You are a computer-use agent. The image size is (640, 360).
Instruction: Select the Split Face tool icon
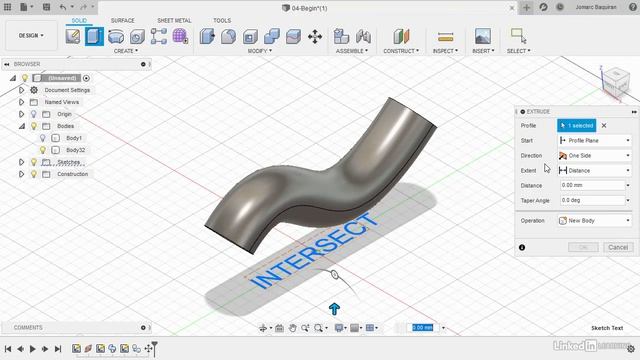(293, 36)
